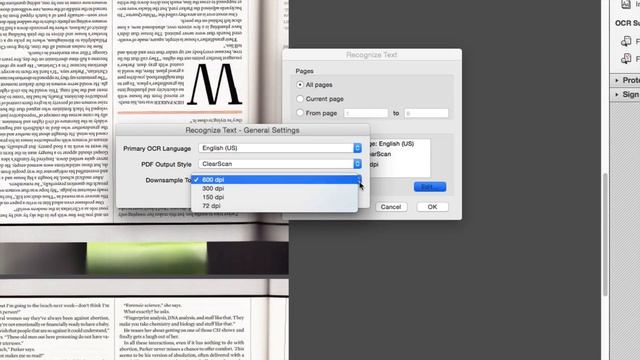Open the PDF Output Style dropdown
Image resolution: width=640 pixels, height=360 pixels.
[280, 164]
